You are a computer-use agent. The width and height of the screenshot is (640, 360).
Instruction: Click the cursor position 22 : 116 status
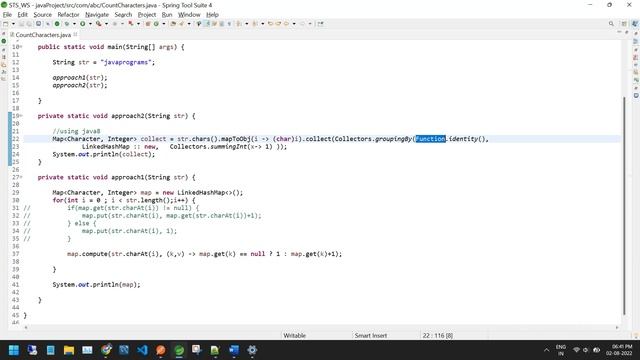(438, 336)
